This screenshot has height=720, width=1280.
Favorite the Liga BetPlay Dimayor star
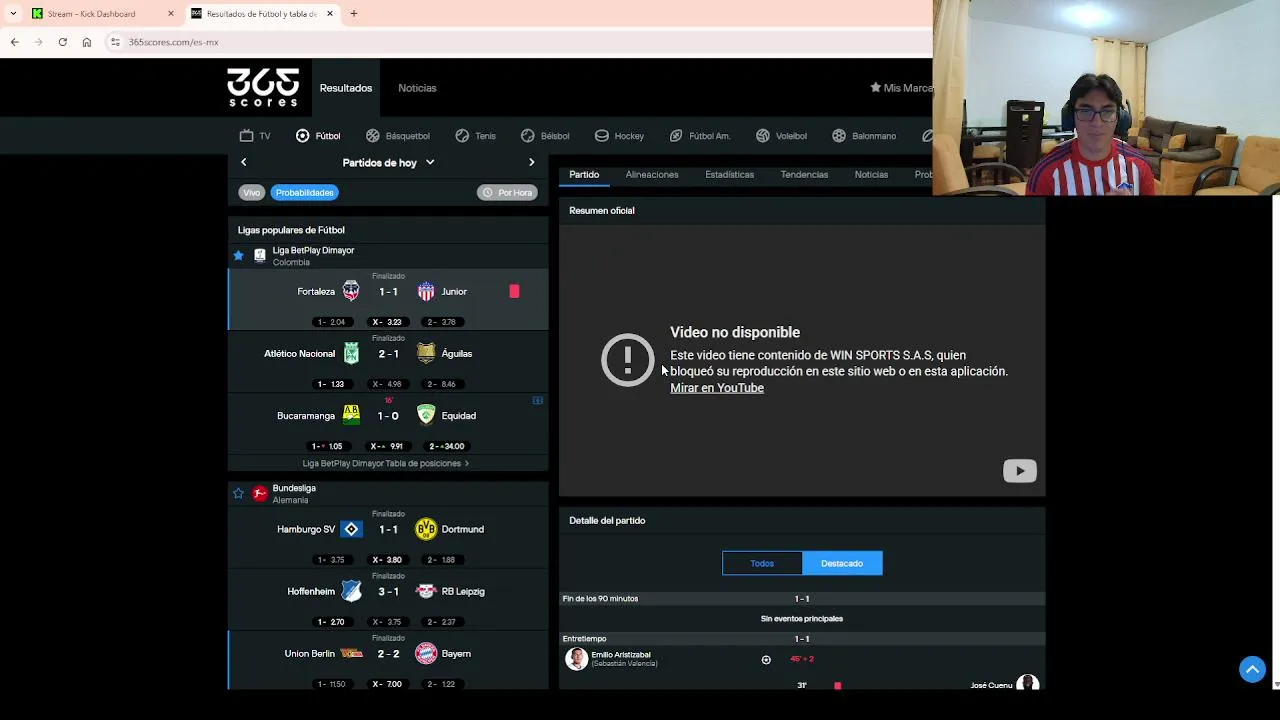[x=238, y=256]
